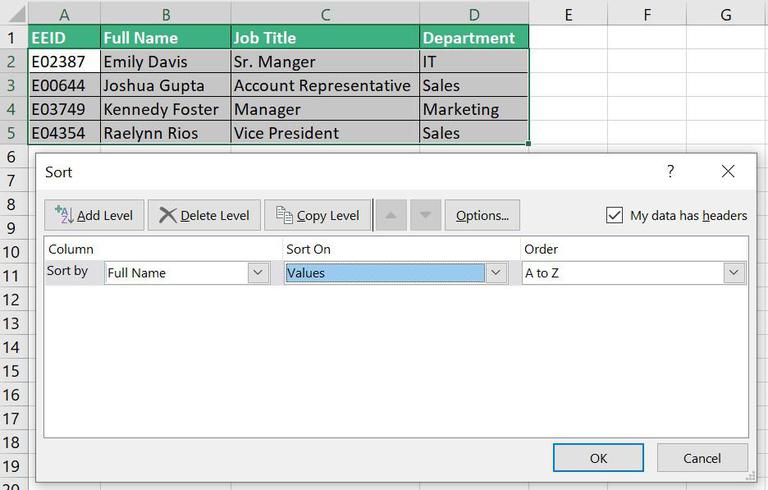Click the Add Level button
Screen dimensions: 768x490
point(94,215)
